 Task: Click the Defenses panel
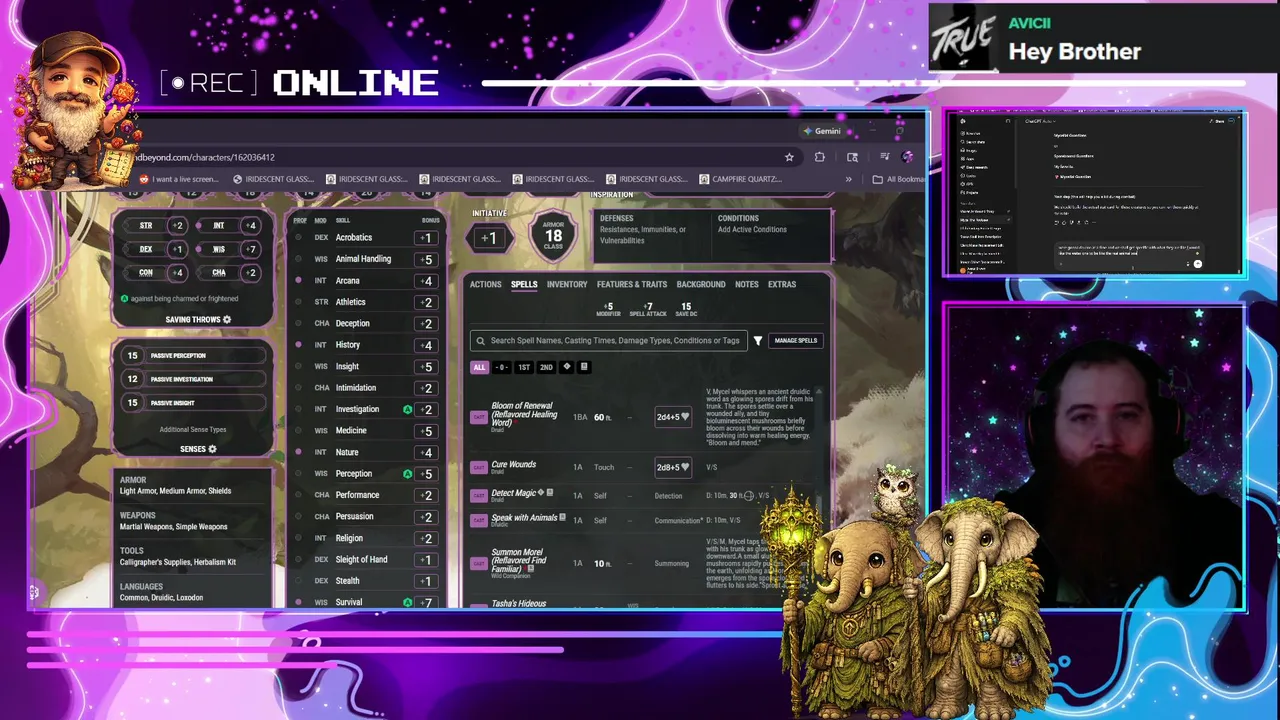pos(651,235)
